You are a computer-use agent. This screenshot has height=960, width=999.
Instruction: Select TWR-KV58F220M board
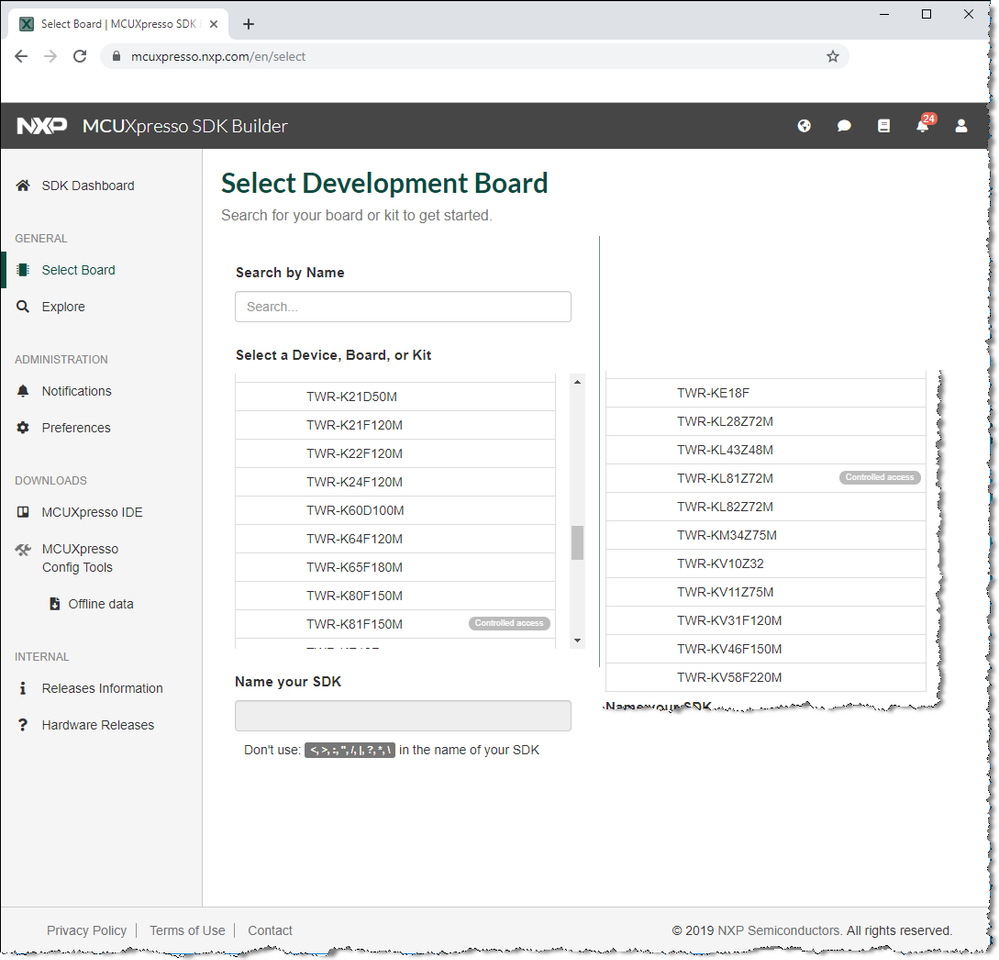(766, 677)
